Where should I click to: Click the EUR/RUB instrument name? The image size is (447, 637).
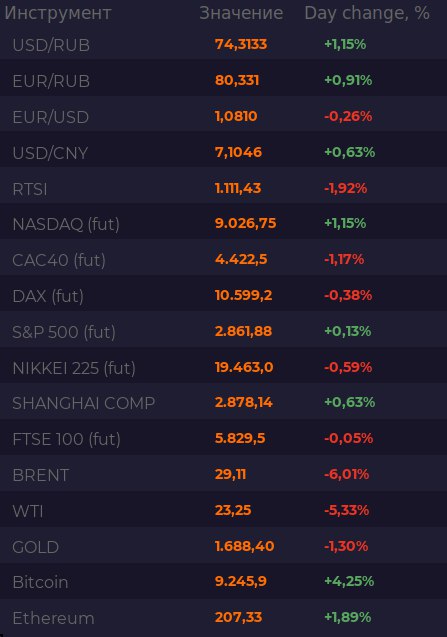pyautogui.click(x=51, y=81)
